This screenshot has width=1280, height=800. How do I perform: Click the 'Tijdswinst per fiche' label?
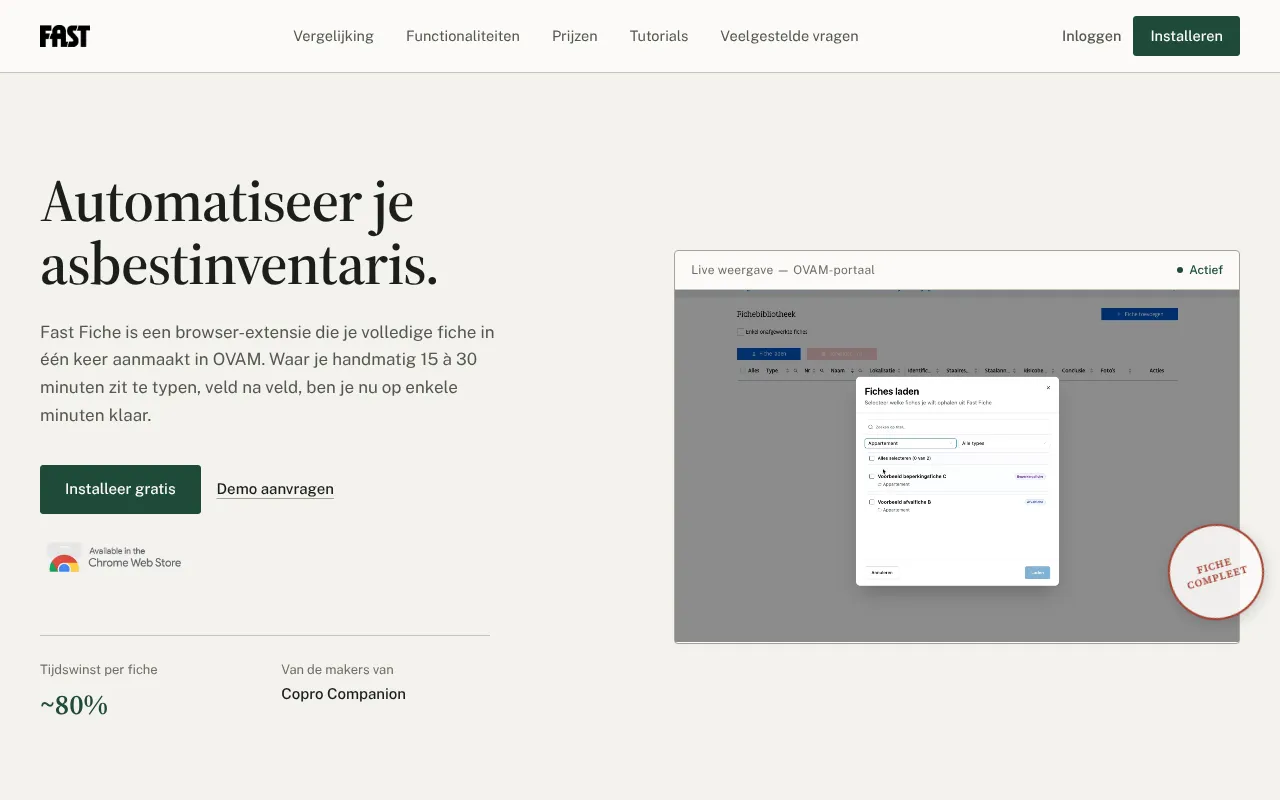click(x=99, y=669)
